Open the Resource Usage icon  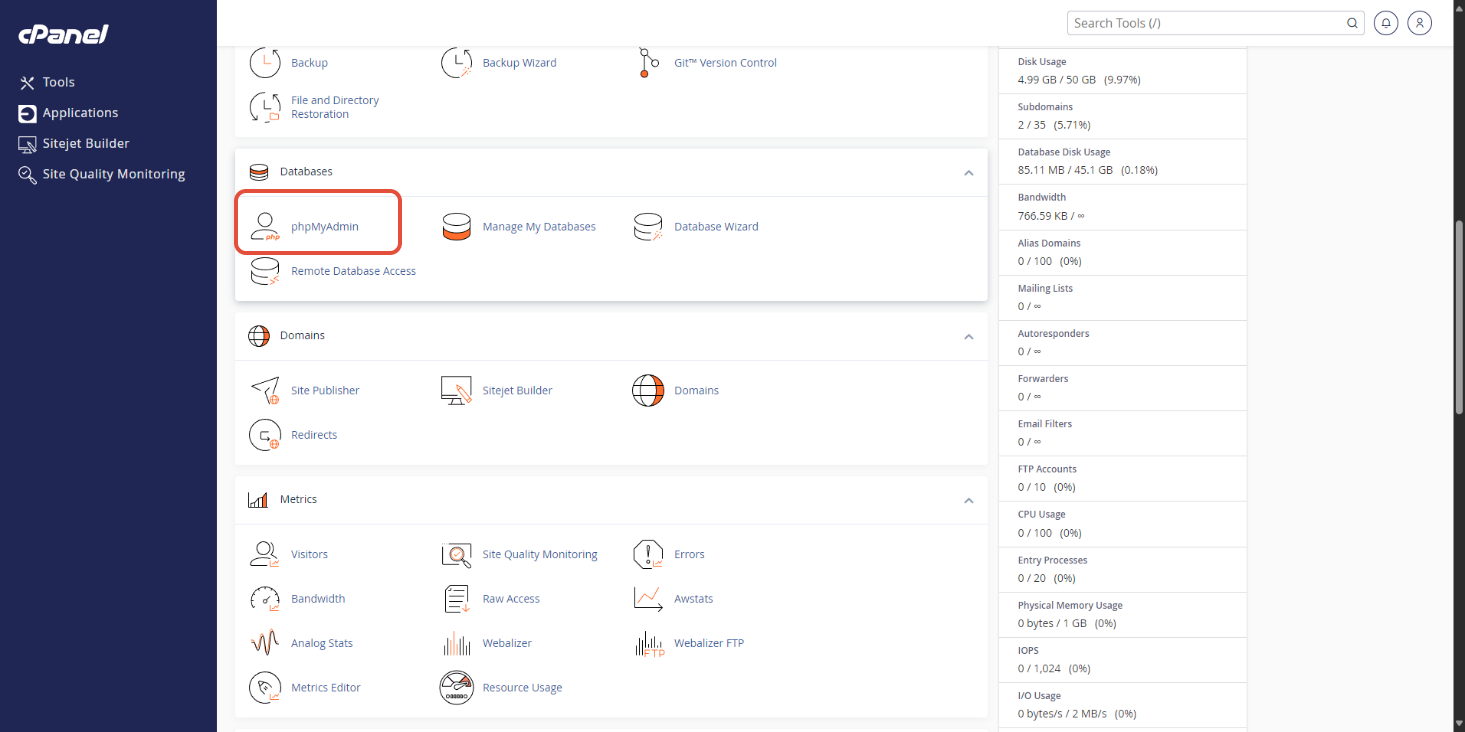tap(457, 688)
